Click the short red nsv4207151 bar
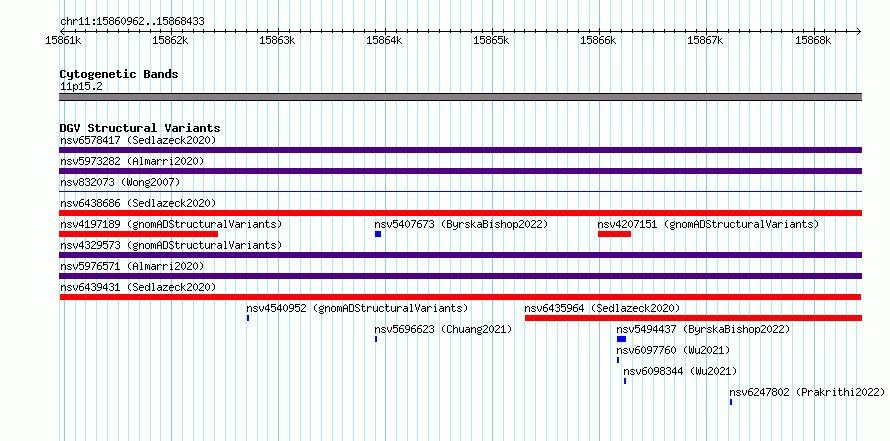 (614, 234)
